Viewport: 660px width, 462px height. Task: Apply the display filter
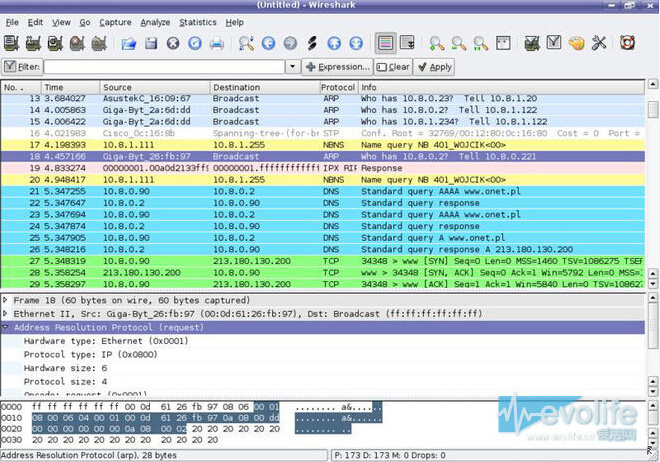click(x=434, y=67)
